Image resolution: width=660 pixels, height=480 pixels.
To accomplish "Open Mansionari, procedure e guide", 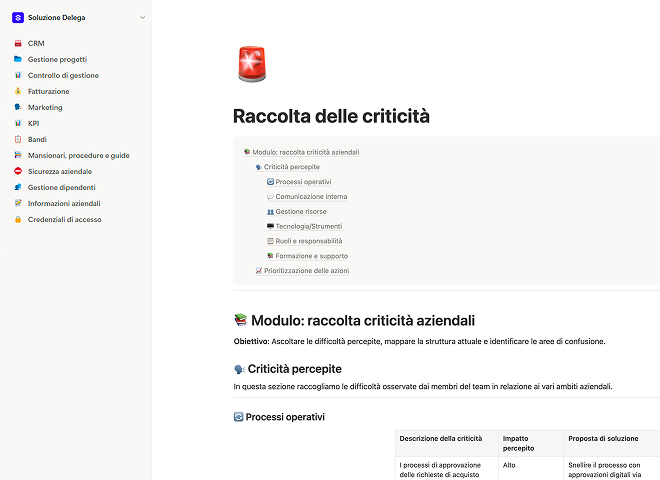I will coord(79,155).
